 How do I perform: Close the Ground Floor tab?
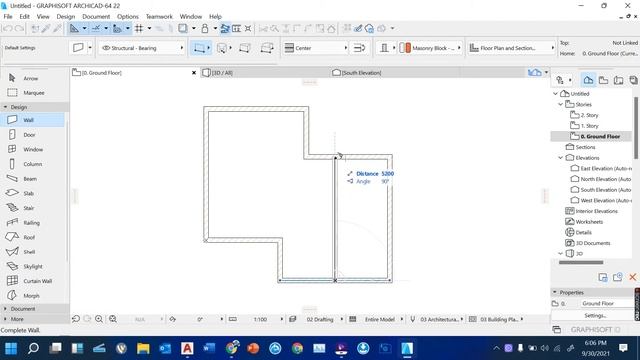194,73
